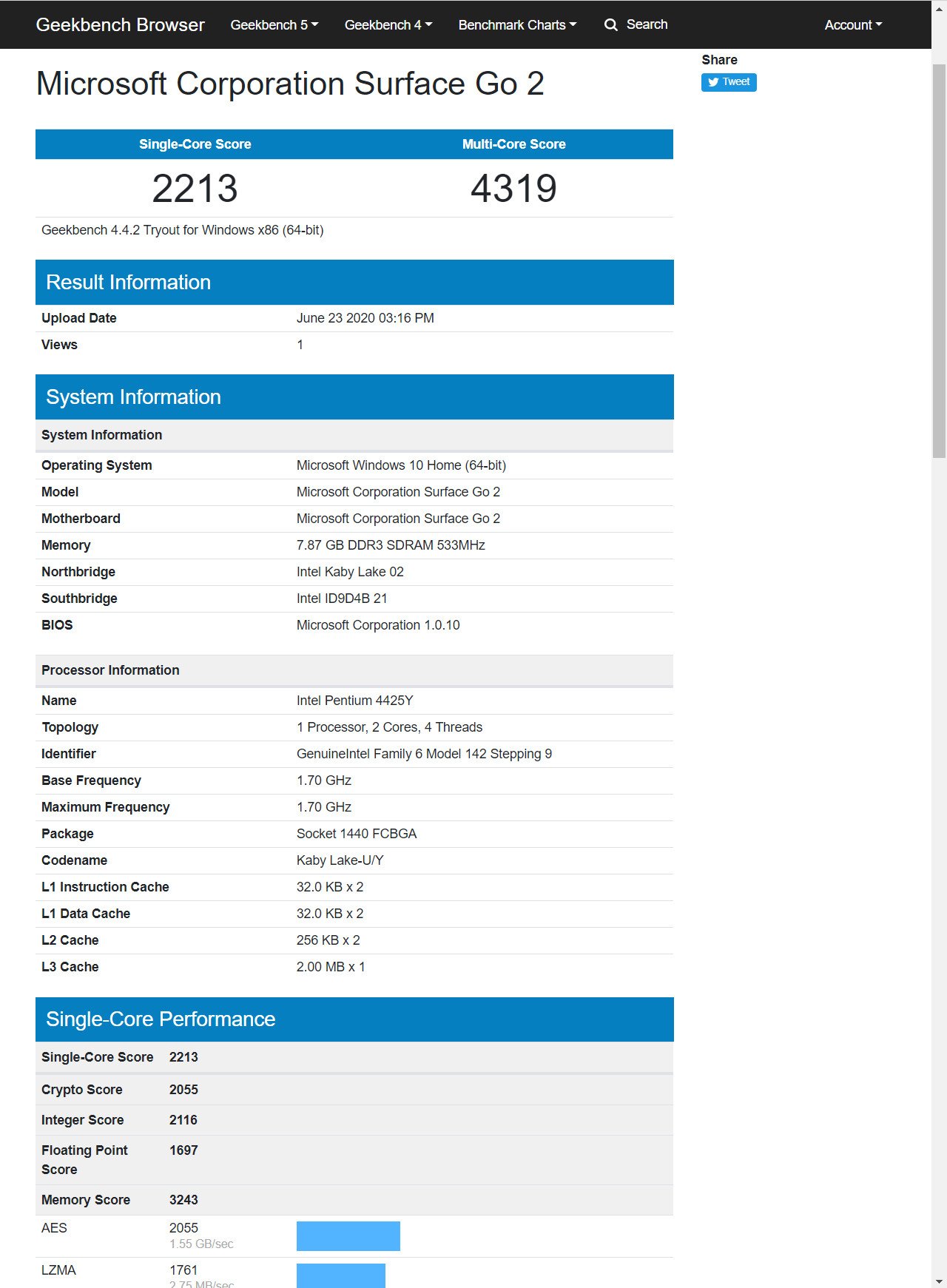The height and width of the screenshot is (1288, 947).
Task: Open the Search link text
Action: [x=647, y=24]
